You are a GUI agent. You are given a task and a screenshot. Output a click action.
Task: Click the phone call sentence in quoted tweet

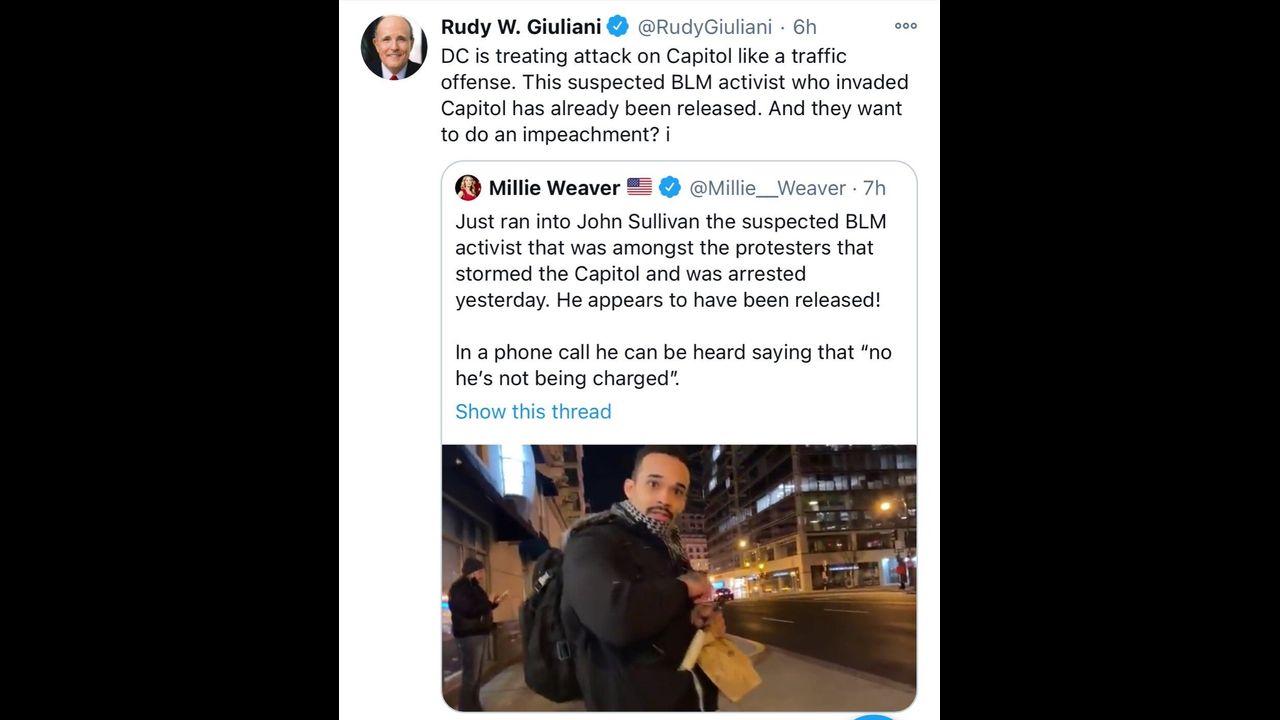click(673, 365)
